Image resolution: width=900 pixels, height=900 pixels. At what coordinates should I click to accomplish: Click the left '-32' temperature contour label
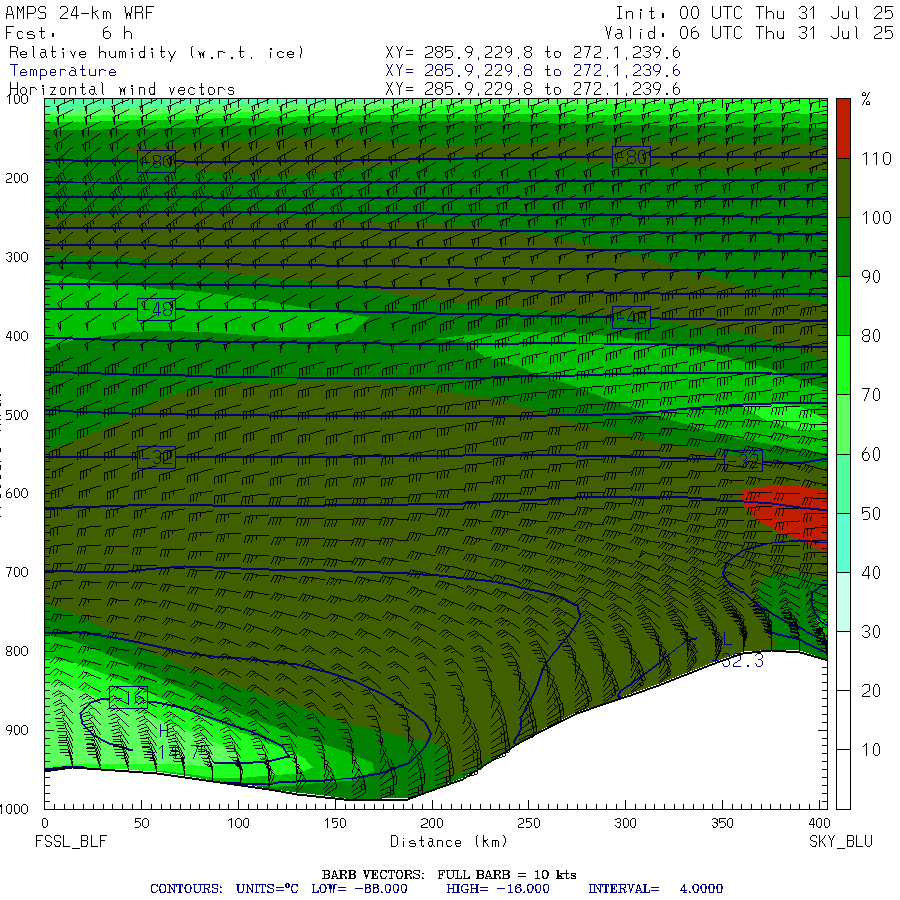pos(156,458)
